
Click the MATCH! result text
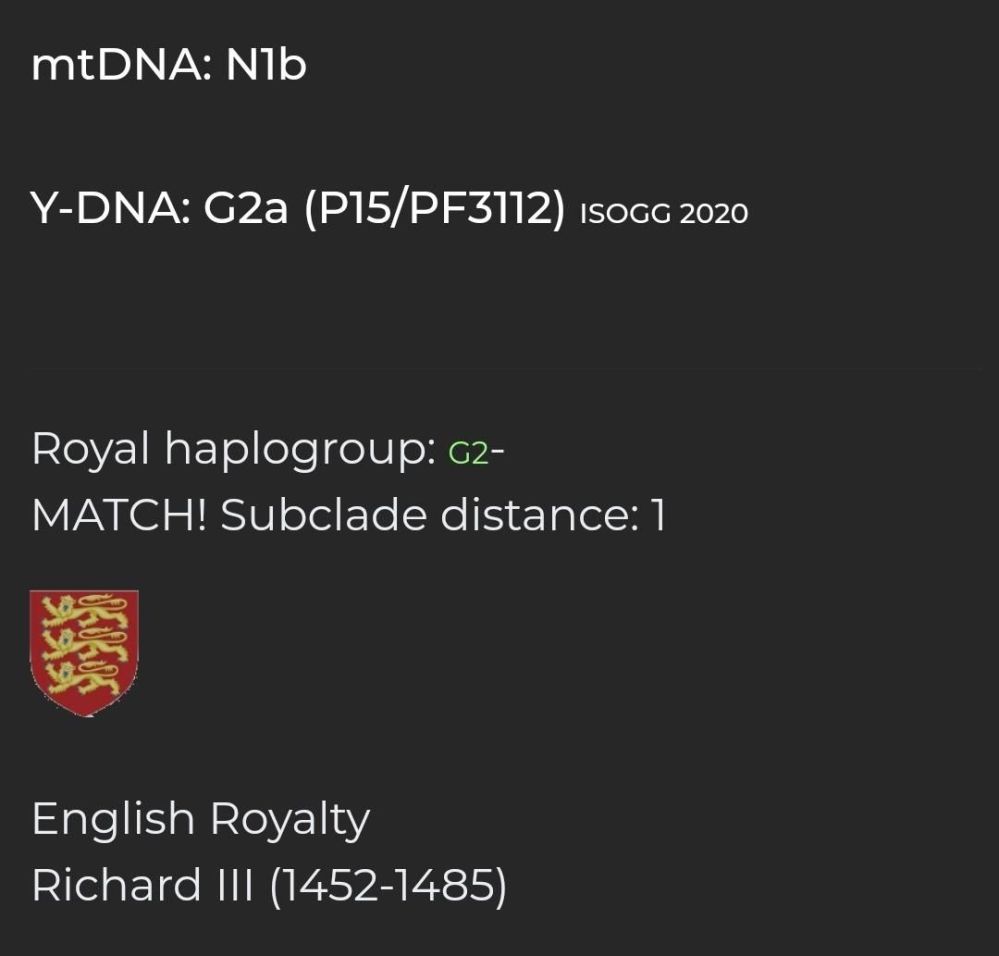coord(119,516)
